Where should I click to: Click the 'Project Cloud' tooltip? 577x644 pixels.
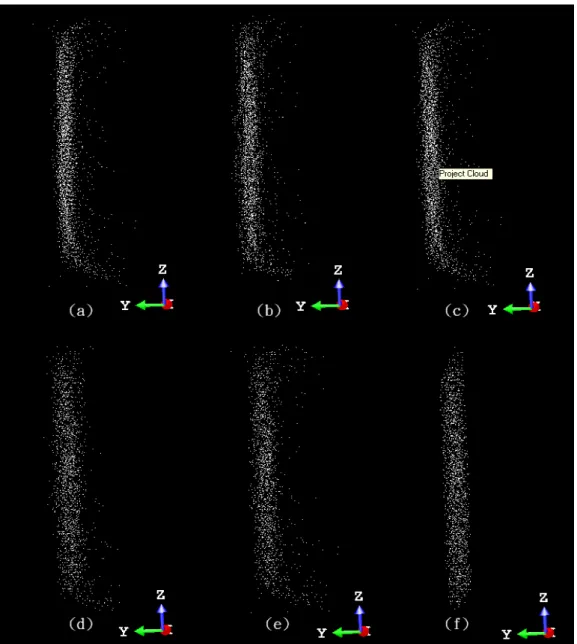point(465,174)
